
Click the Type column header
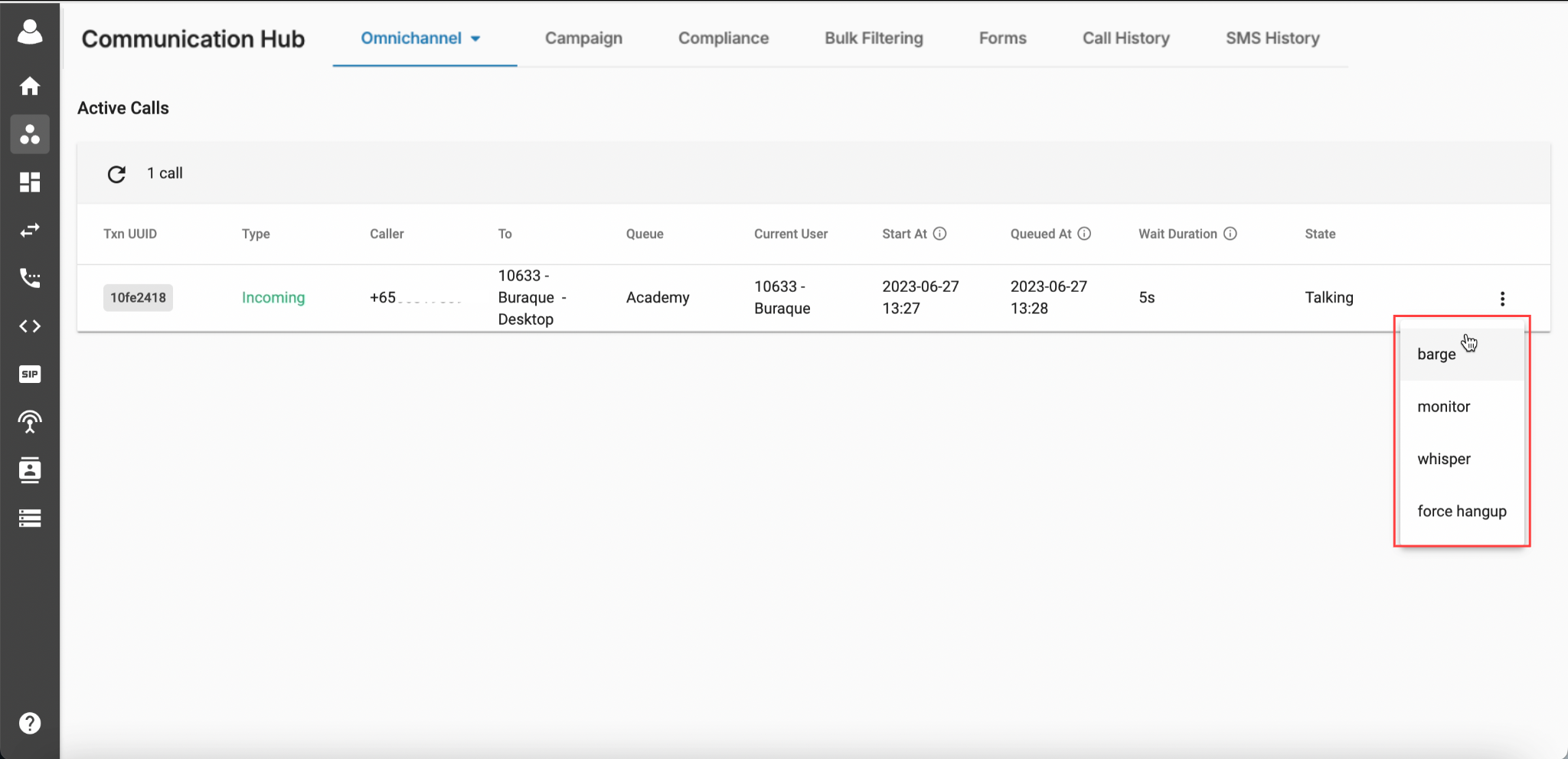256,234
